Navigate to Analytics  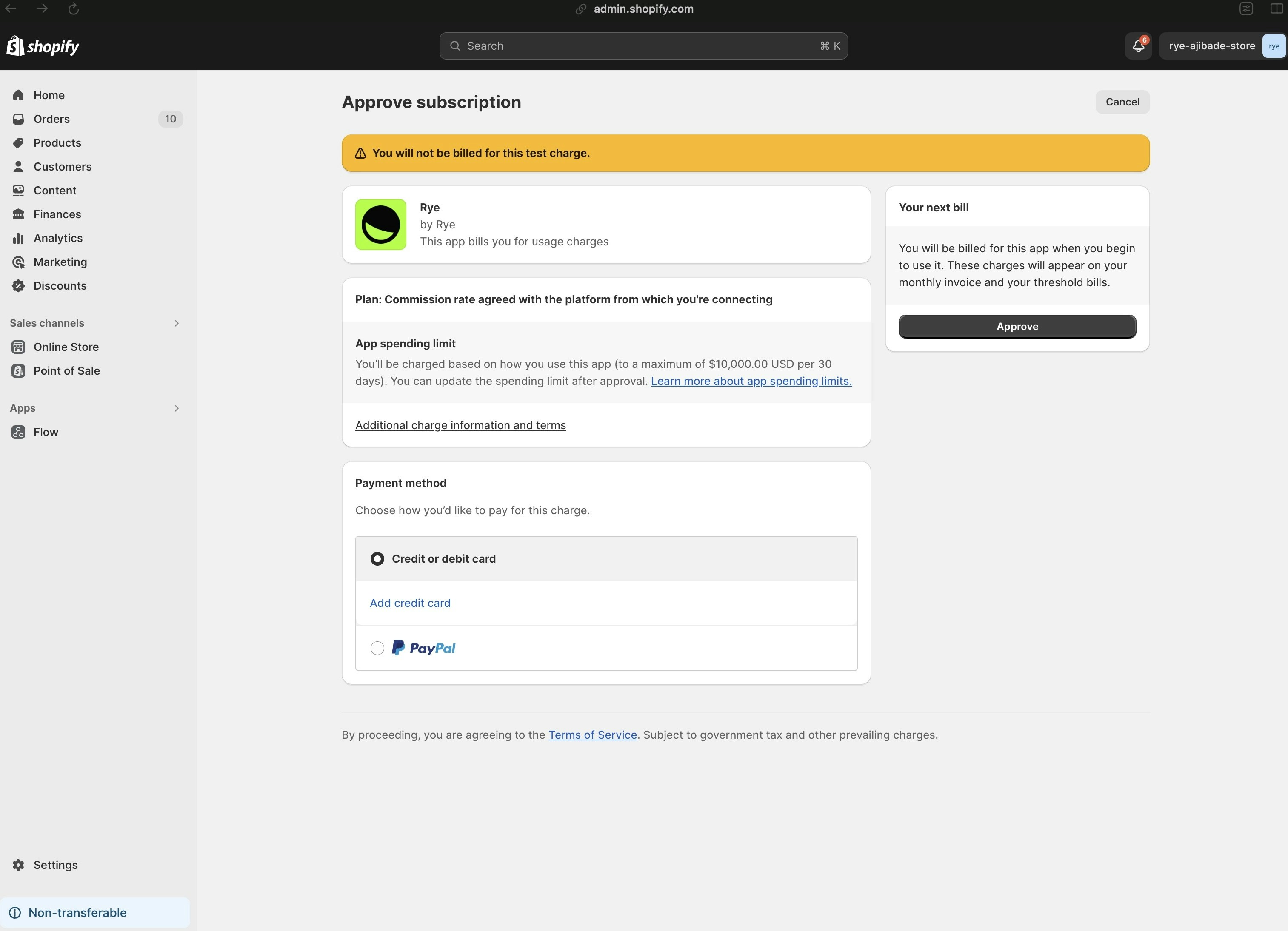(x=58, y=238)
